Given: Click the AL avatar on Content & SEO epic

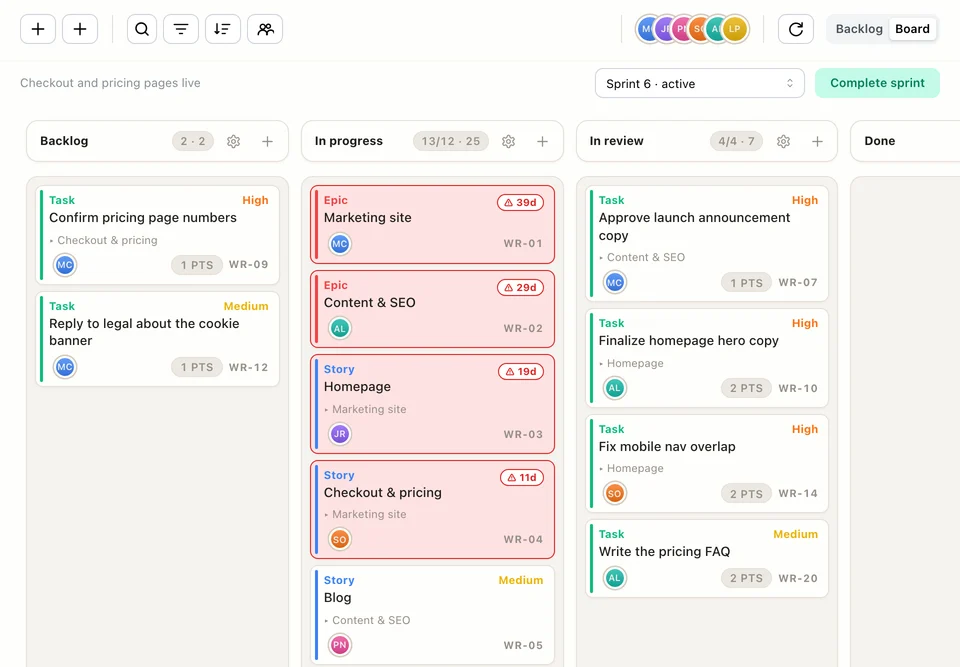Looking at the screenshot, I should pyautogui.click(x=340, y=328).
